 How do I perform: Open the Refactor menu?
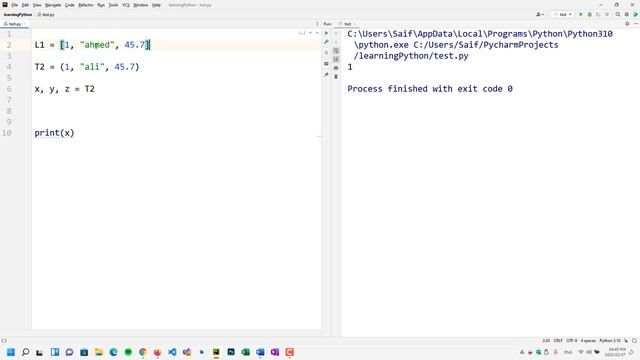click(x=86, y=5)
